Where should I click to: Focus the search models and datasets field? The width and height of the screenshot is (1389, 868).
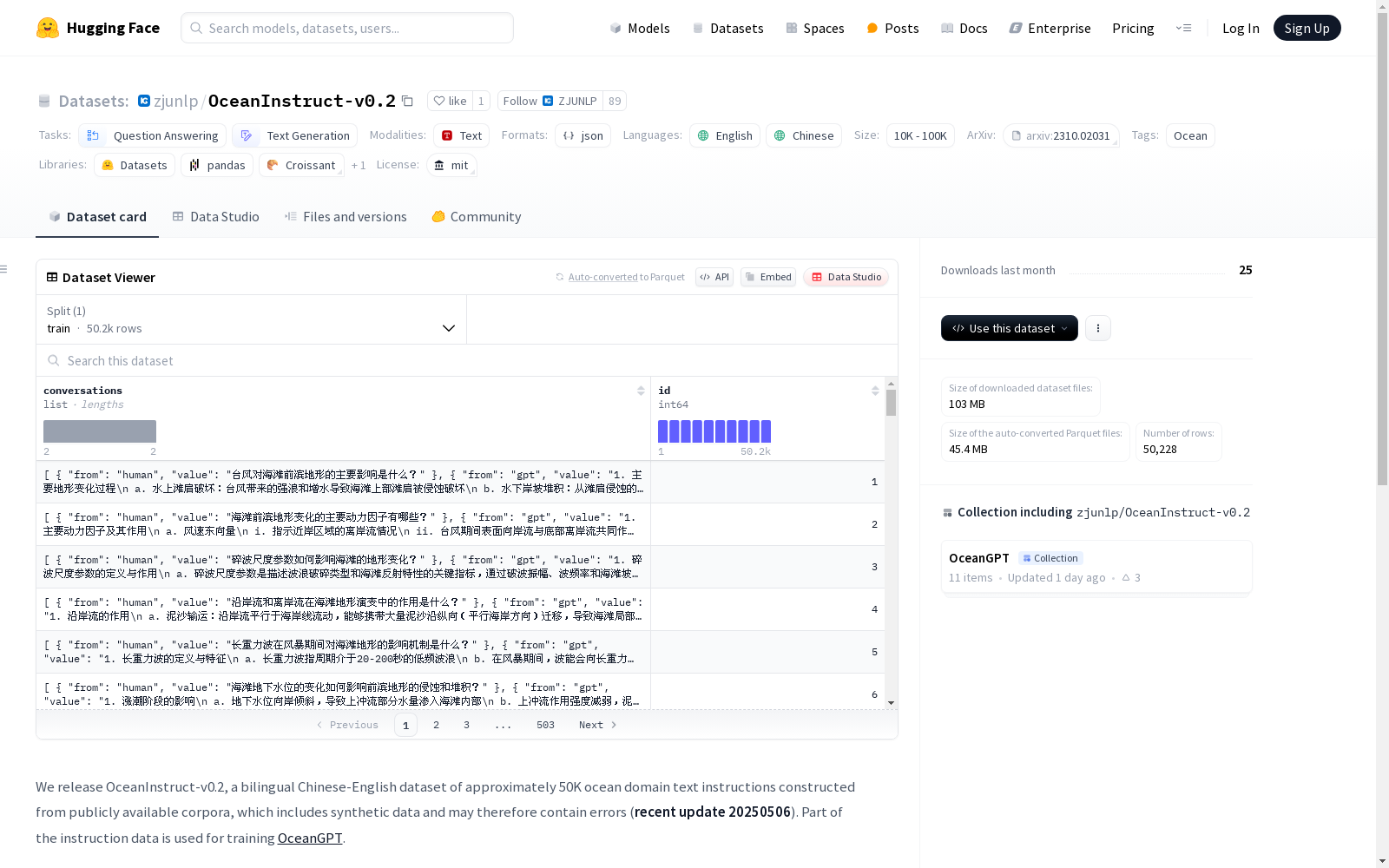(x=347, y=28)
